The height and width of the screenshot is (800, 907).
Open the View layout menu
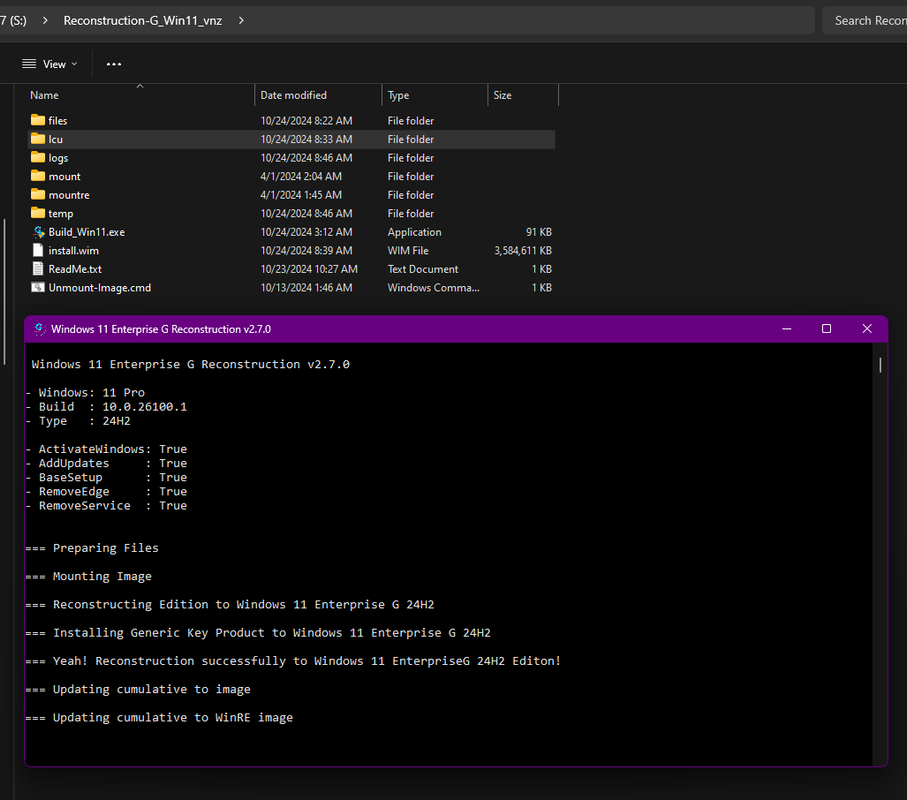point(50,64)
